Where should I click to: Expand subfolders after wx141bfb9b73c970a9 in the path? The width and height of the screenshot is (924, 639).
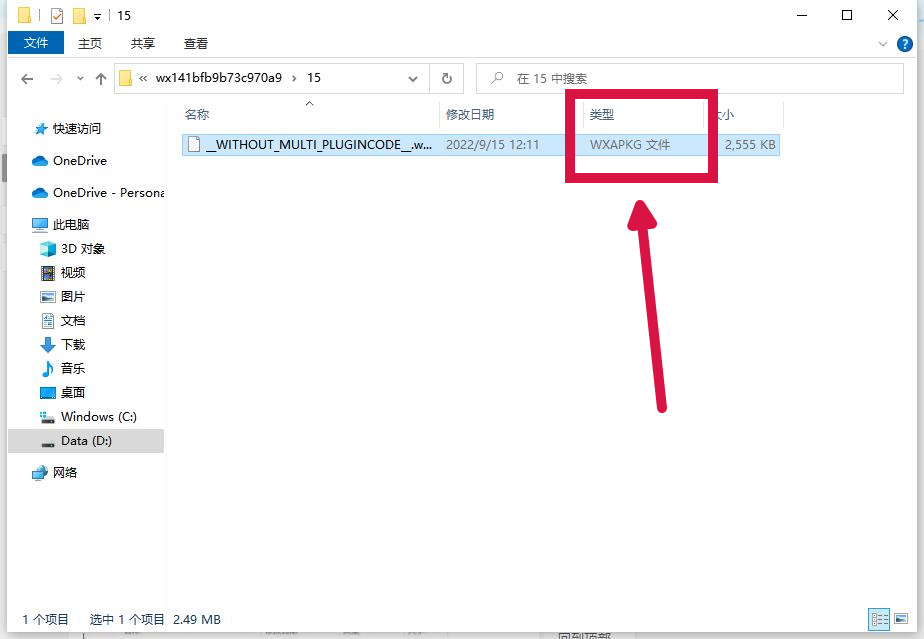[x=294, y=78]
